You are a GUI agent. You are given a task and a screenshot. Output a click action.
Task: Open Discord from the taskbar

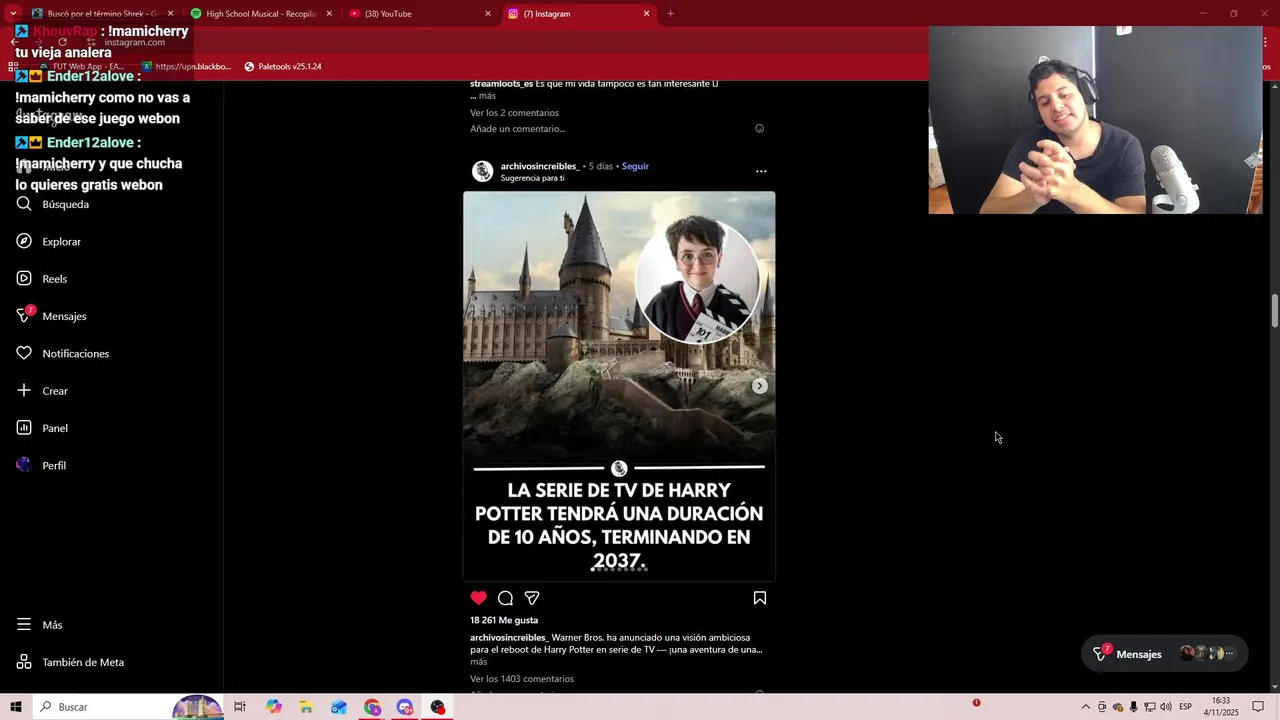(405, 707)
